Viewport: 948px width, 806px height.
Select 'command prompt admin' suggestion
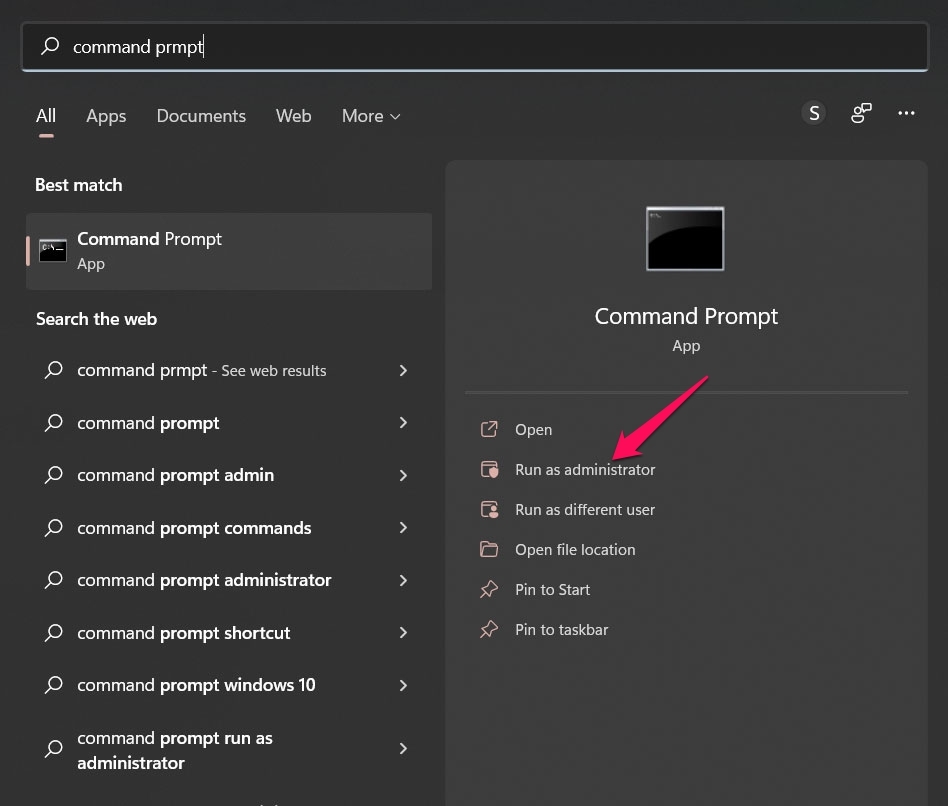click(x=229, y=475)
